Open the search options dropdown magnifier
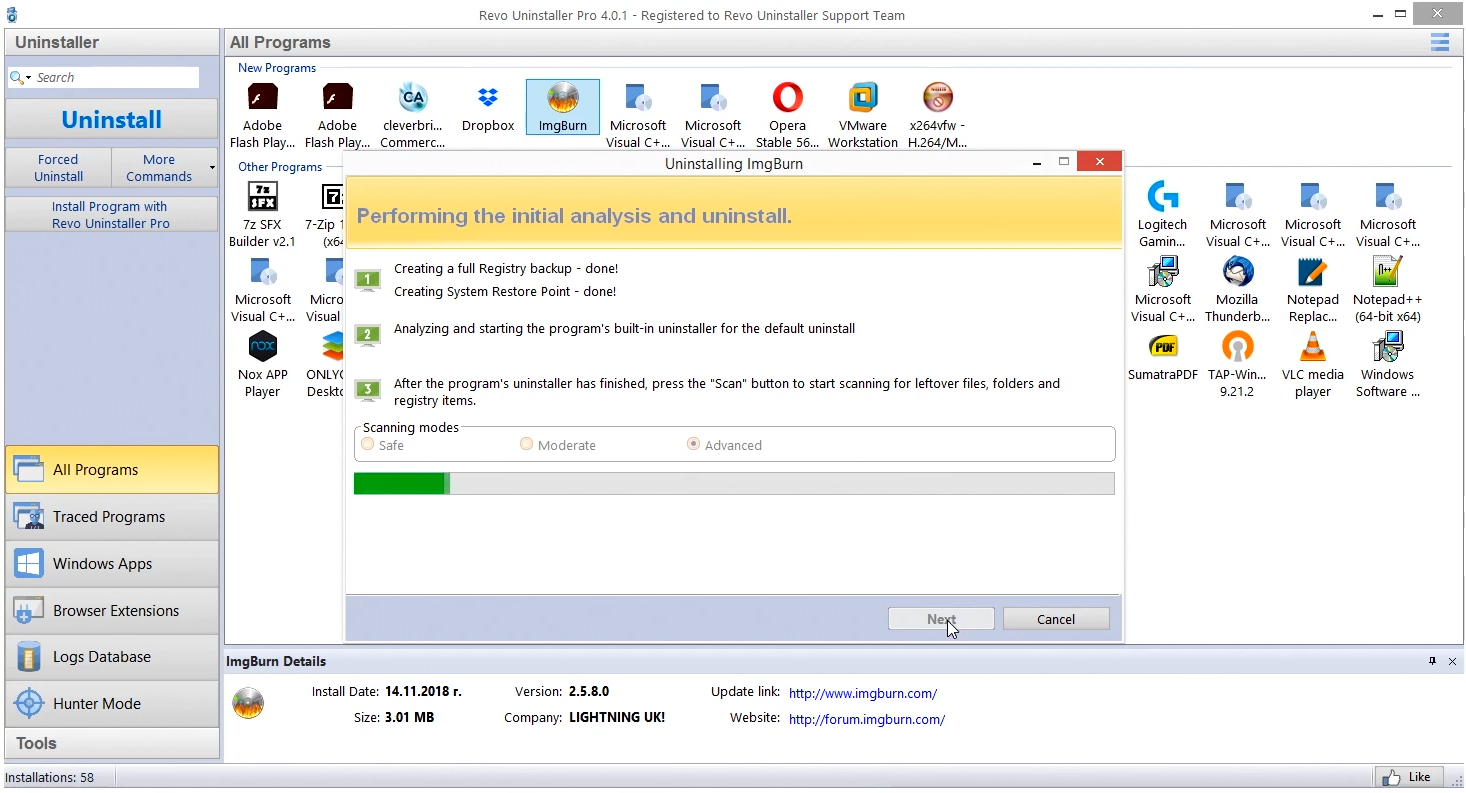The height and width of the screenshot is (793, 1466). [20, 77]
